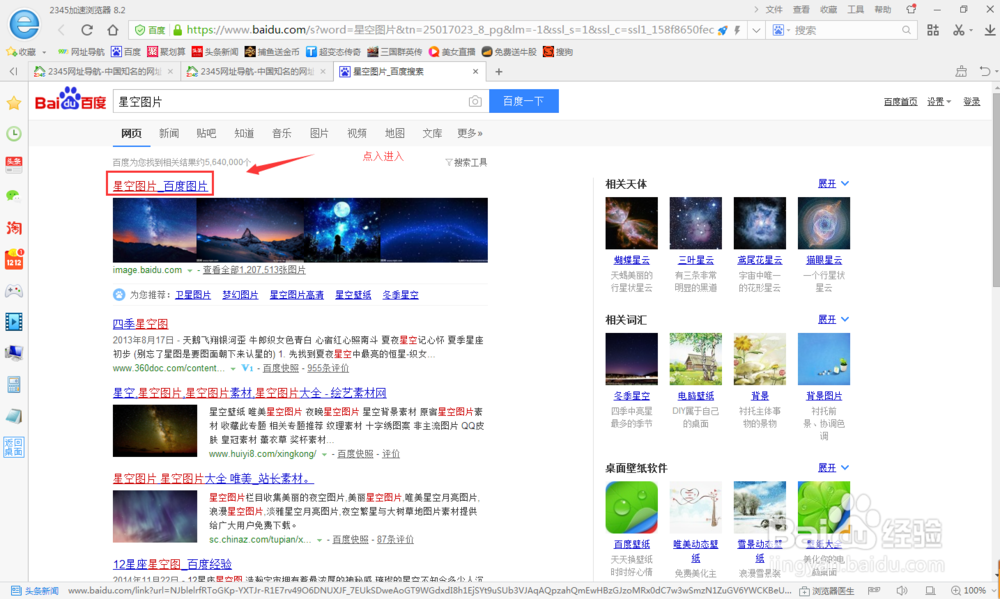Viewport: 1000px width, 599px height.
Task: Open the app grid extensions icon
Action: (x=933, y=30)
